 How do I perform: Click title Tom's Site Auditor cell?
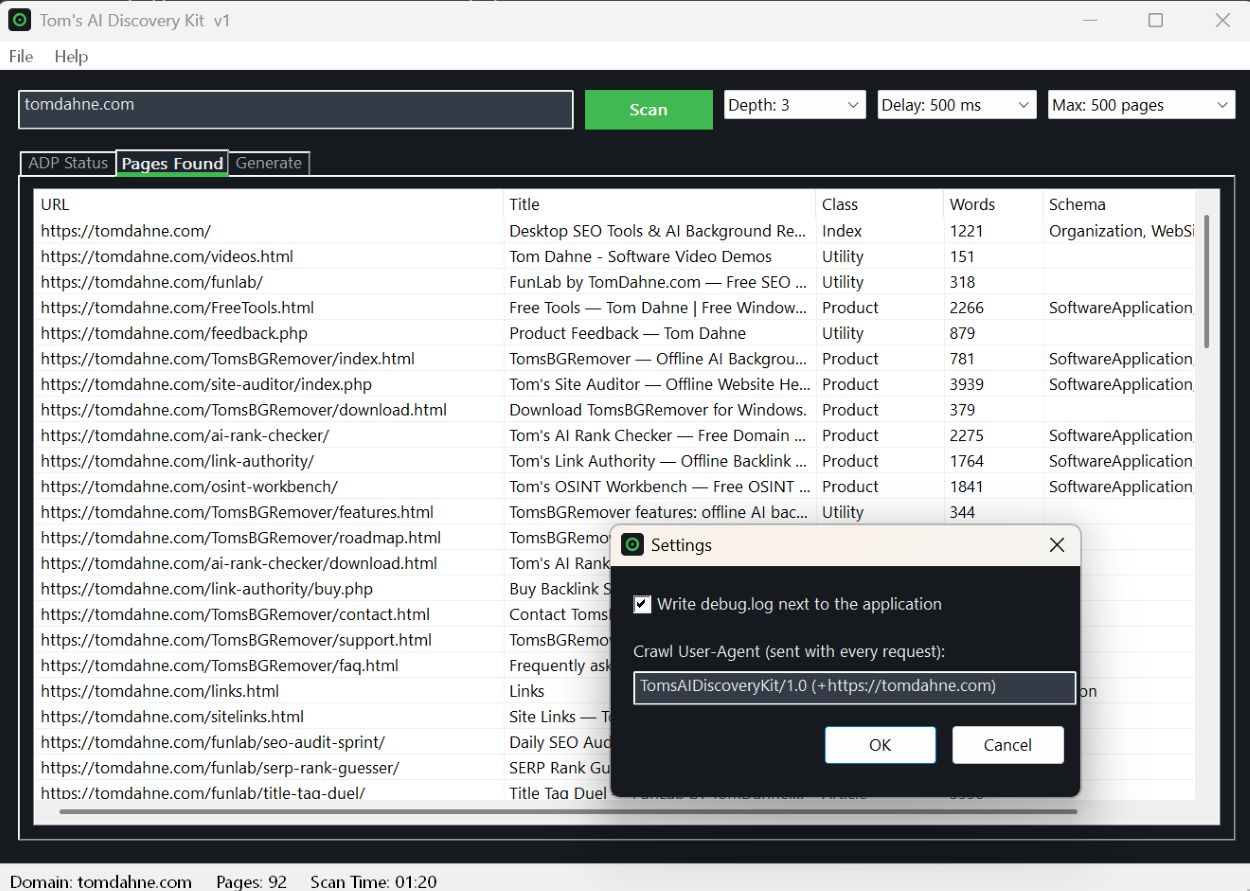(658, 385)
